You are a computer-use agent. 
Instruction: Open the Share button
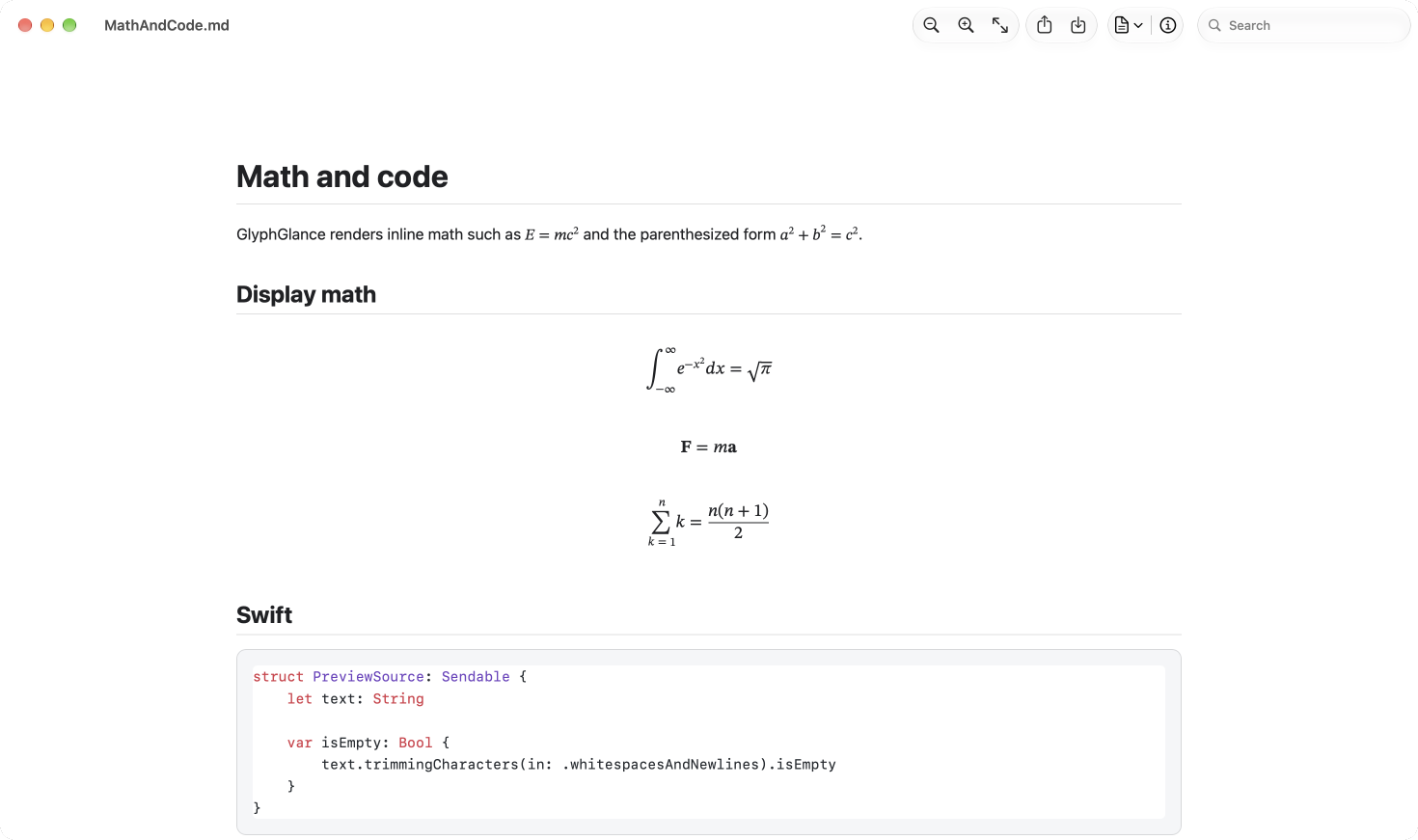[x=1045, y=25]
